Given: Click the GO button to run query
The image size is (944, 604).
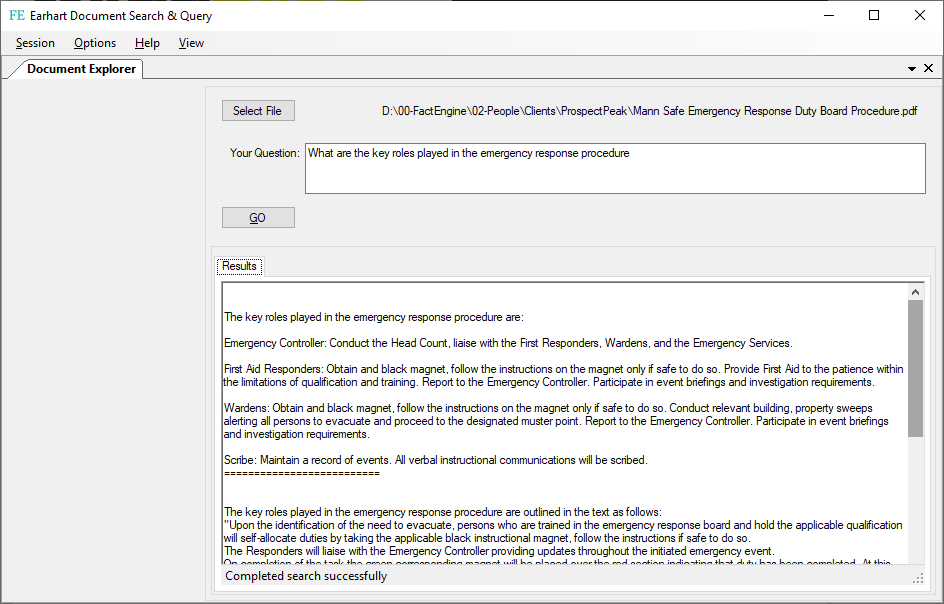Looking at the screenshot, I should [258, 218].
